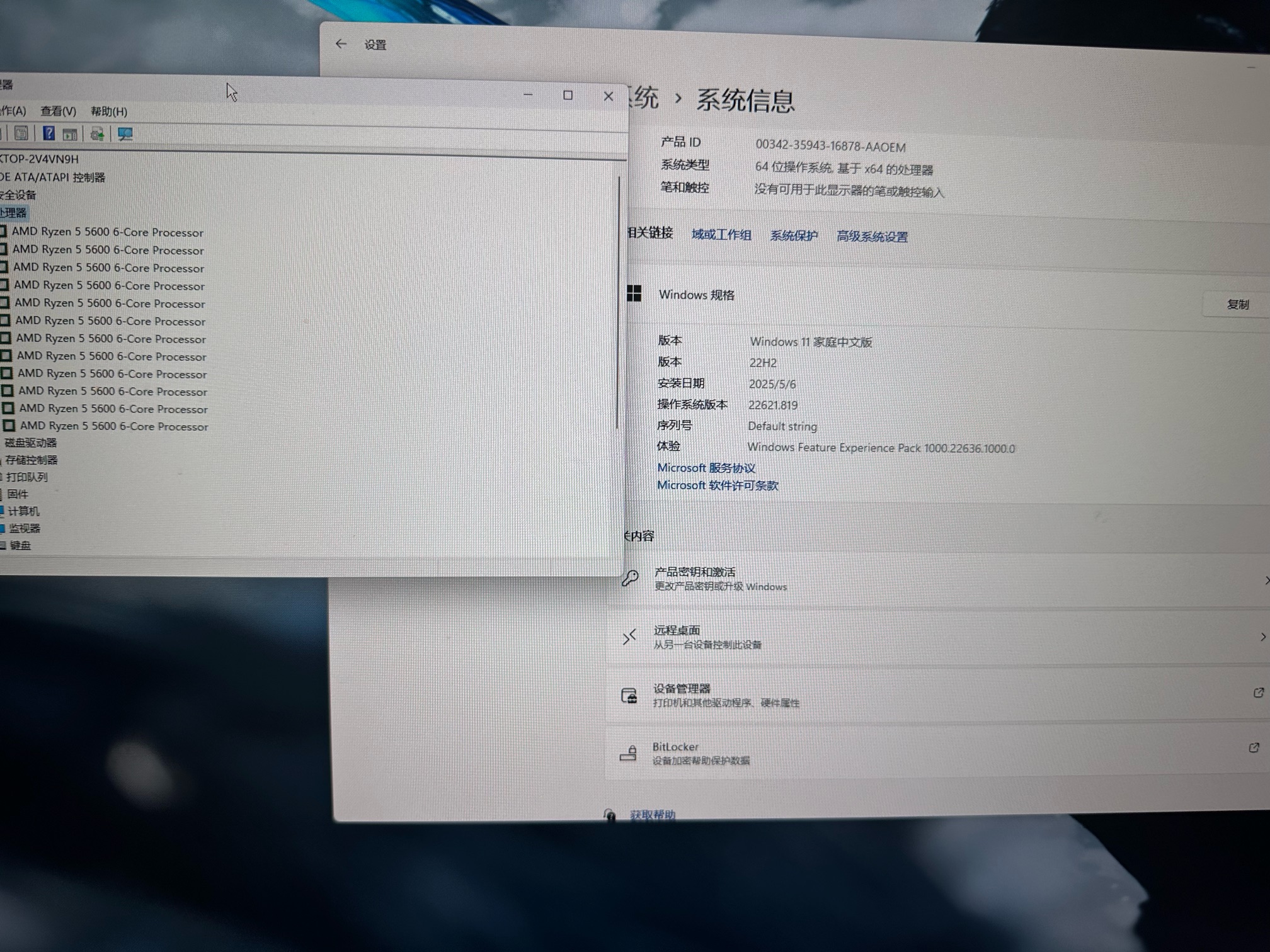This screenshot has width=1270, height=952.
Task: Click breadcrumb 系统 before 系统信息
Action: (643, 98)
